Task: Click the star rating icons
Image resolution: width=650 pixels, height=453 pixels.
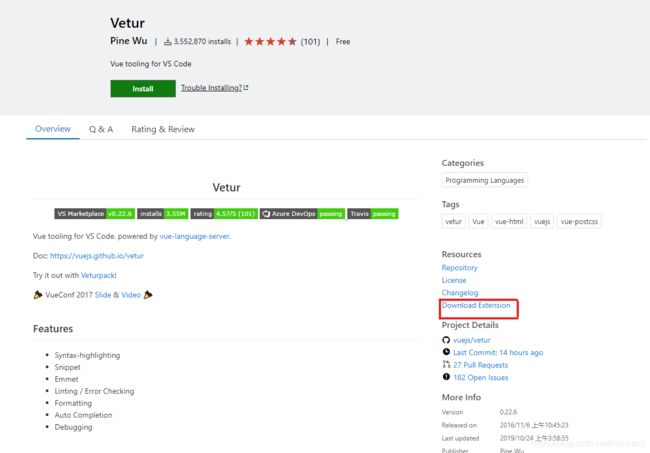Action: [270, 41]
